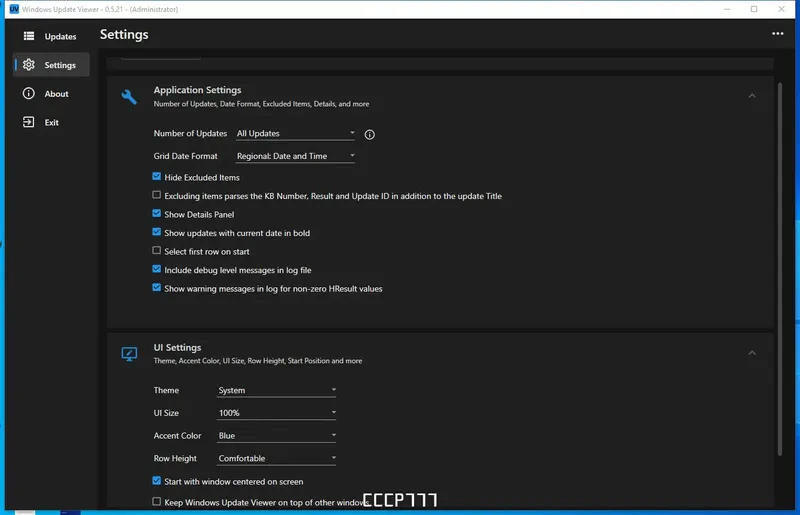
Task: Toggle Show warning messages for non-zero HResult
Action: (157, 288)
